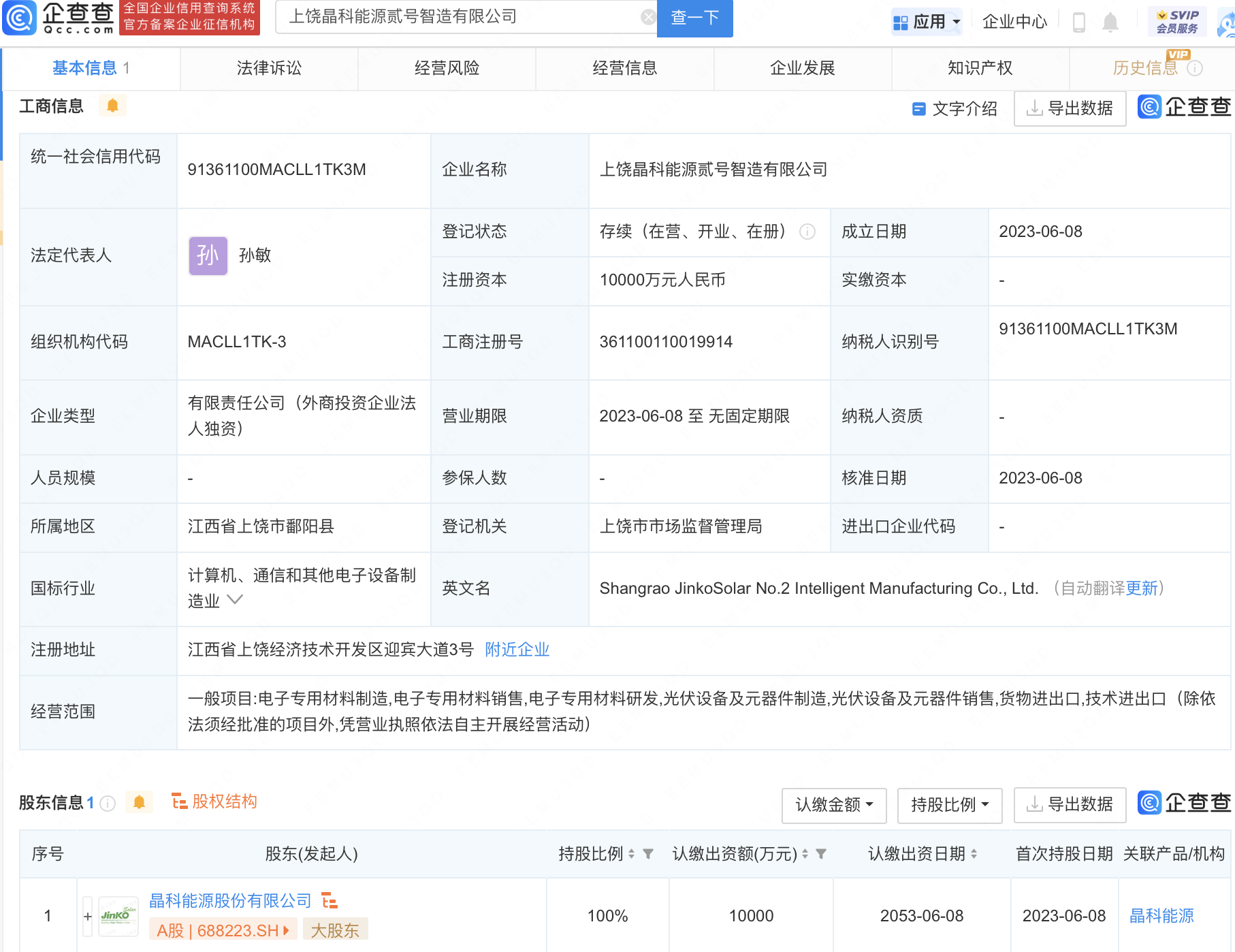Click the mobile phone icon in header
1235x952 pixels.
point(1078,22)
